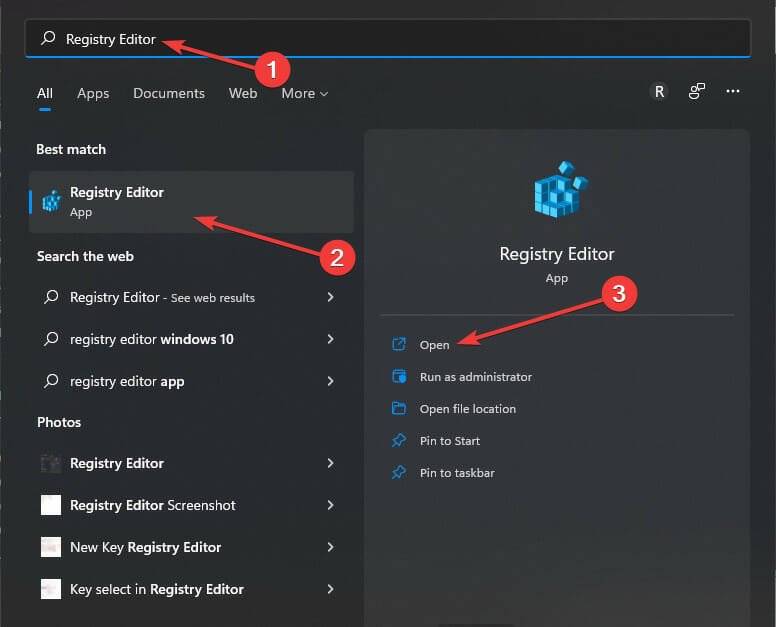The image size is (776, 627).
Task: Switch to the Documents tab
Action: pyautogui.click(x=169, y=94)
